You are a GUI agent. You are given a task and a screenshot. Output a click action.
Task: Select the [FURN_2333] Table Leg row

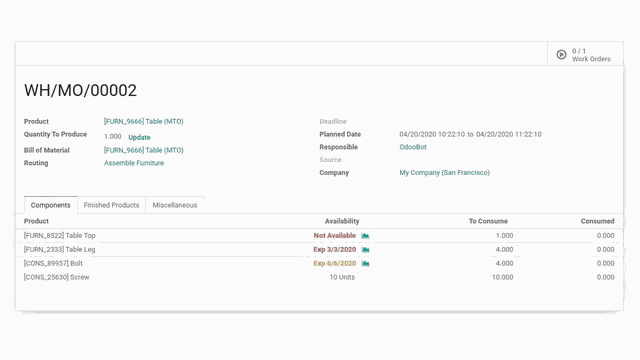pos(319,249)
